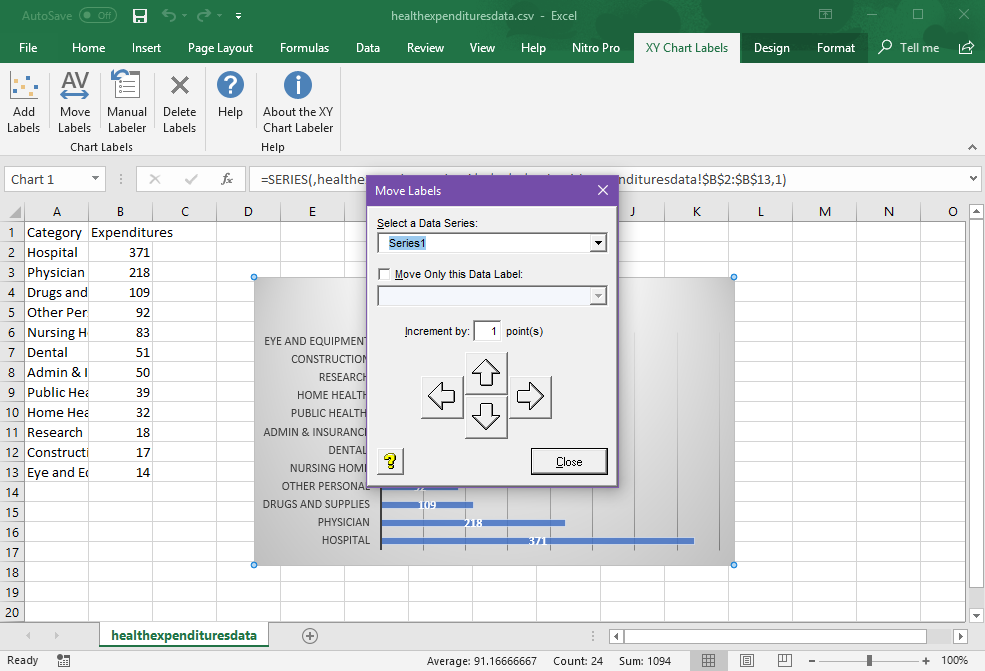
Task: Click the Save icon on Quick Access Toolbar
Action: (x=139, y=15)
